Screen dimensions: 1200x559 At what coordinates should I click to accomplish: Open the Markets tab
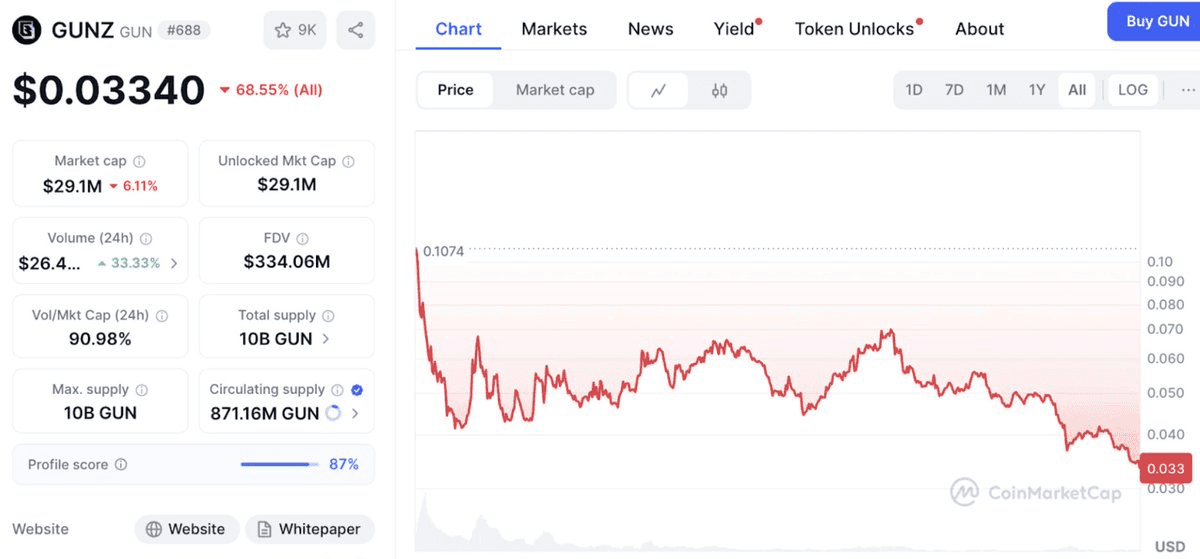554,29
